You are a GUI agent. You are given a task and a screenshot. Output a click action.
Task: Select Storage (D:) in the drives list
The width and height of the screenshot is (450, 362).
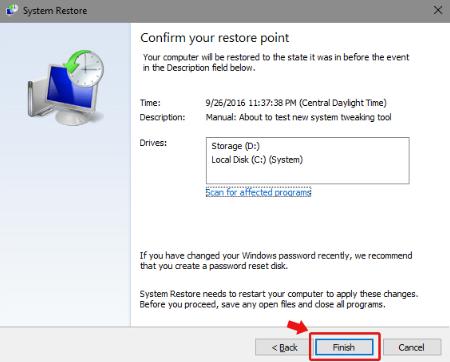coord(235,146)
